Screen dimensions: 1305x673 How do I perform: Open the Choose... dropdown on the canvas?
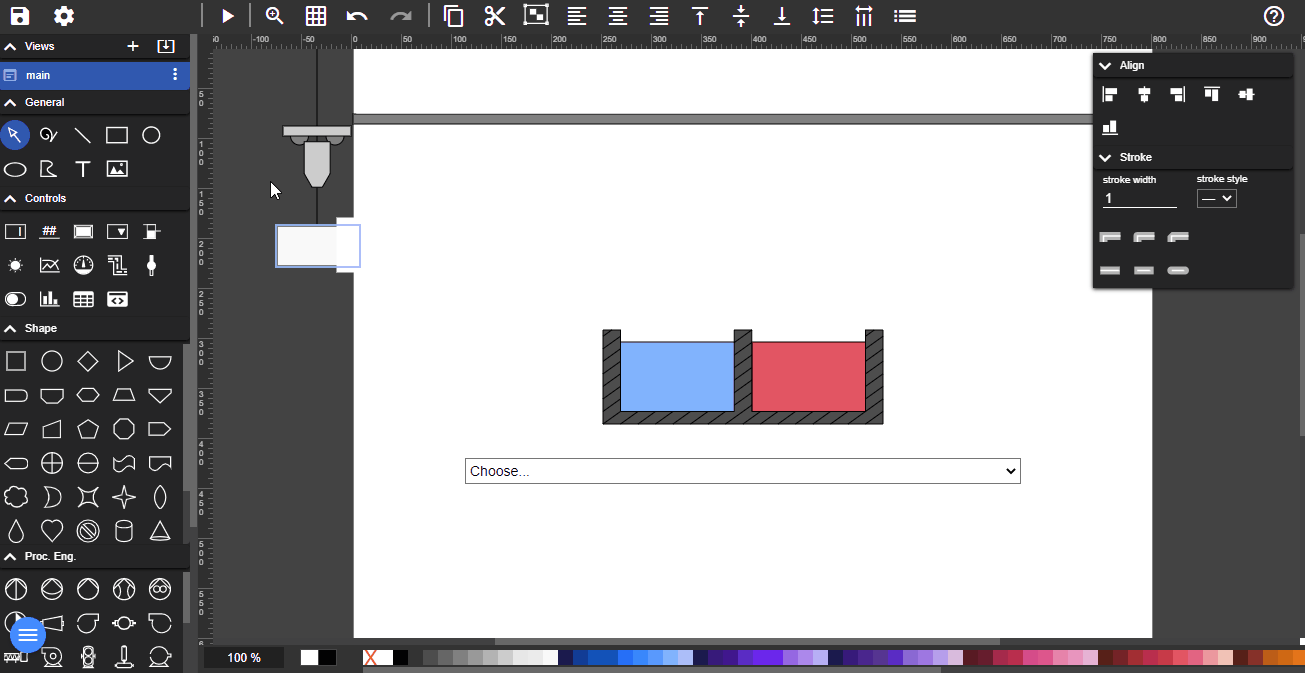pos(742,470)
